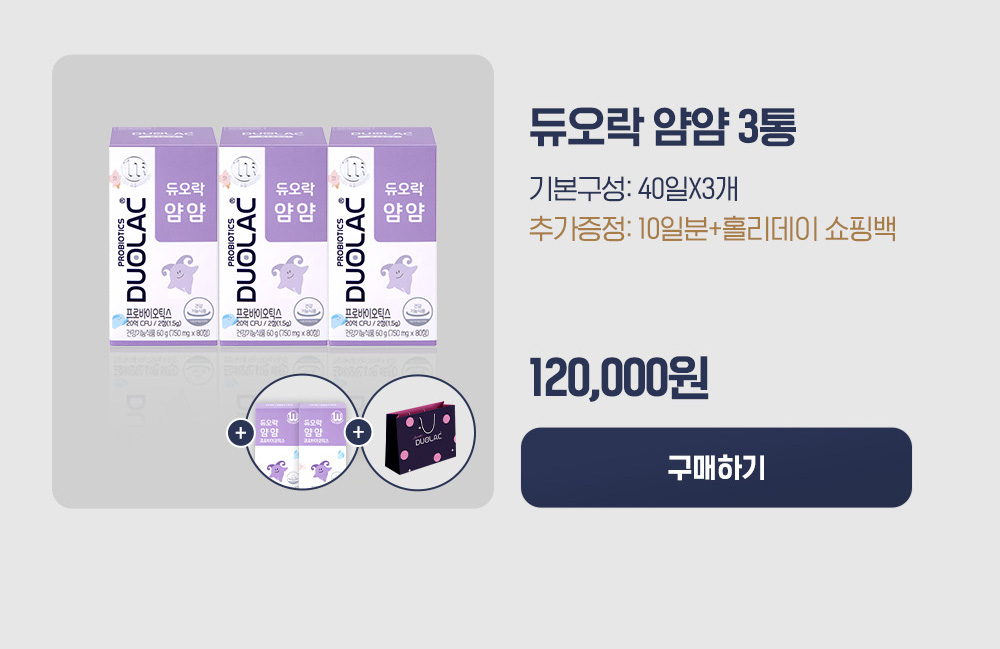1000x649 pixels.
Task: Click the 프로바이오틱스 text on the left box
Action: (148, 313)
